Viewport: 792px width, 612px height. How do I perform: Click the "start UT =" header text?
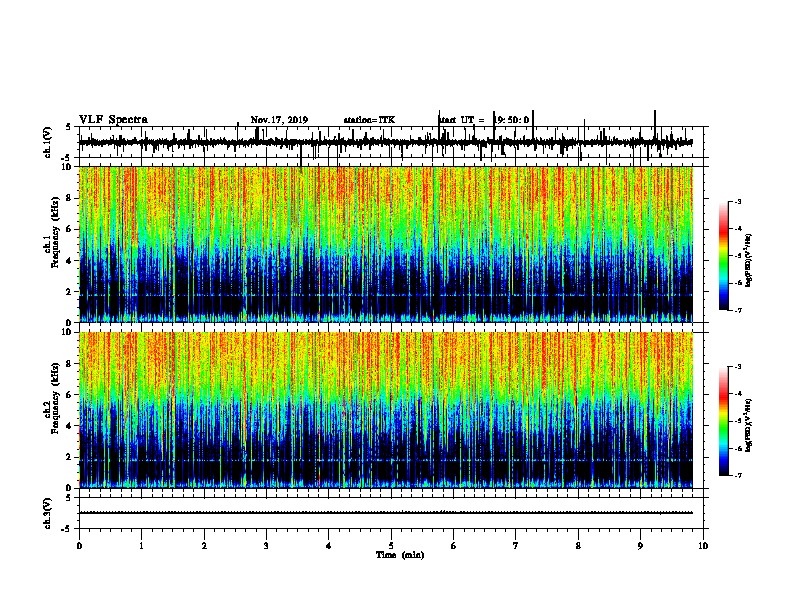[462, 120]
